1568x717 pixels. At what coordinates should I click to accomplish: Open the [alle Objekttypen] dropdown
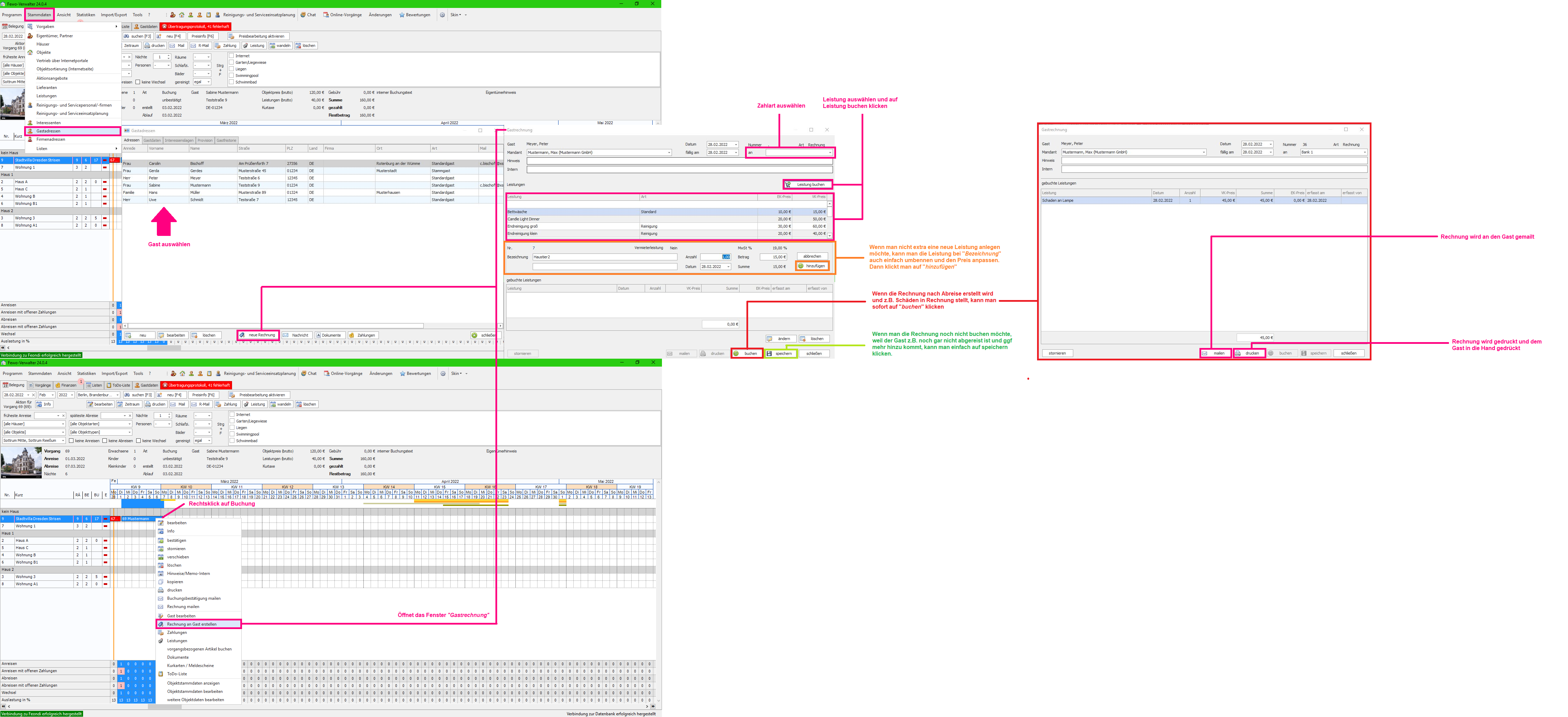[100, 432]
